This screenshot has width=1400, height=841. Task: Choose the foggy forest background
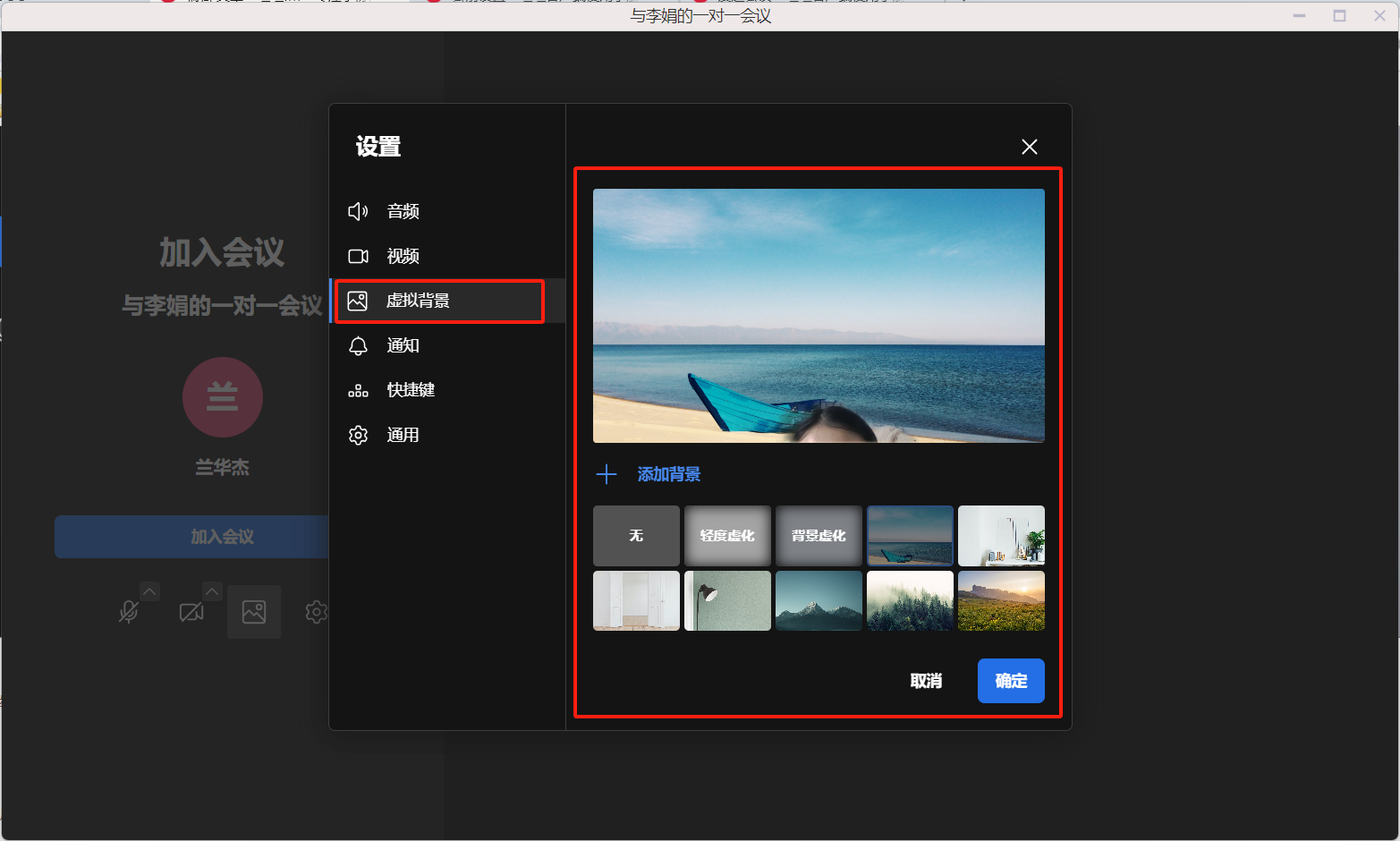910,601
